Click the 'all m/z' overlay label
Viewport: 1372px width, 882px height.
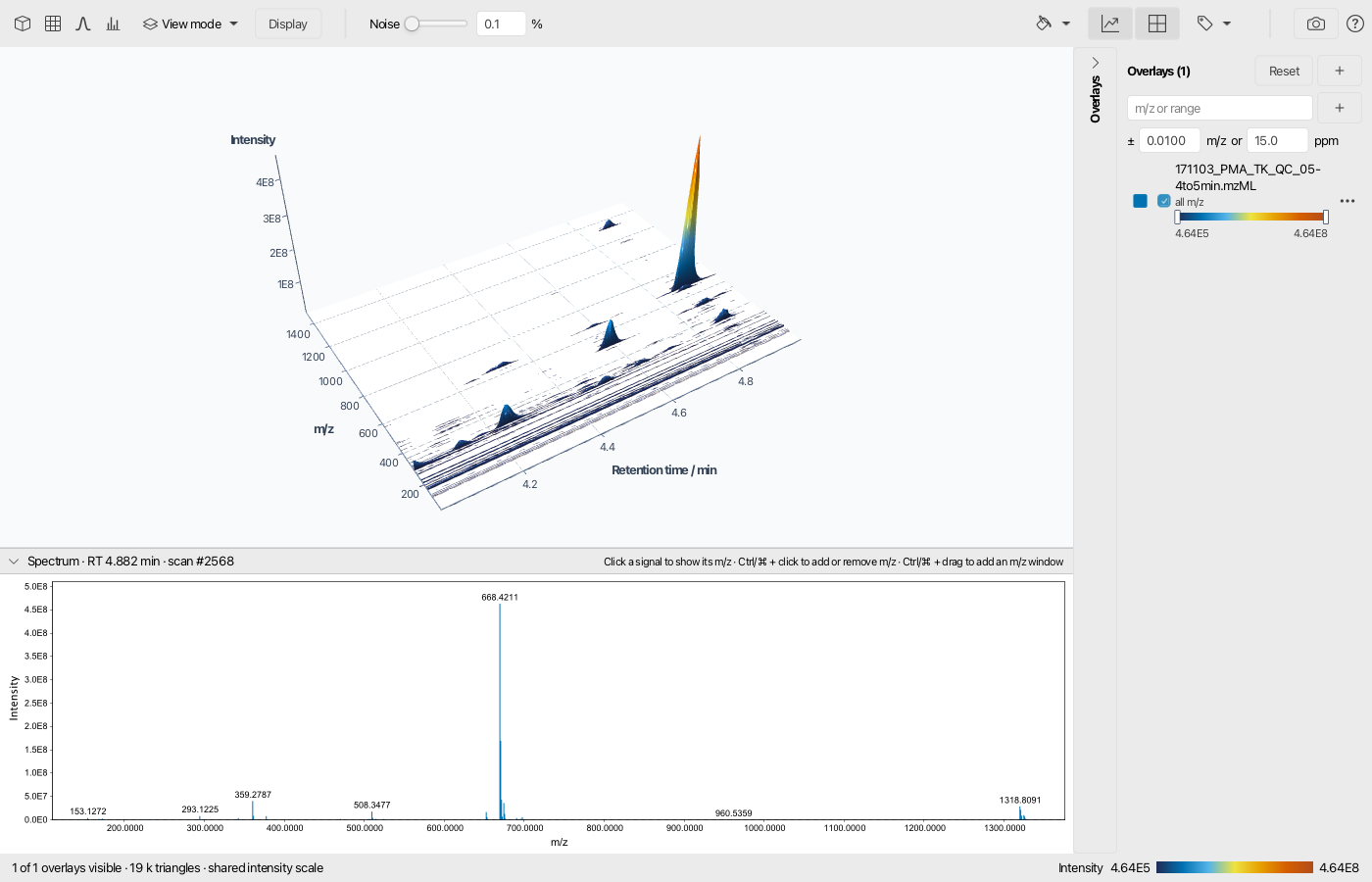tap(1190, 202)
